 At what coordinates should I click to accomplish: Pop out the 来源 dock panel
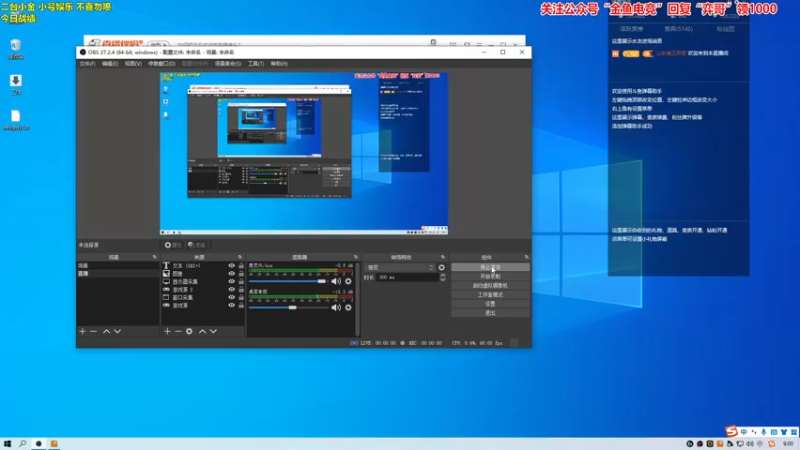240,257
